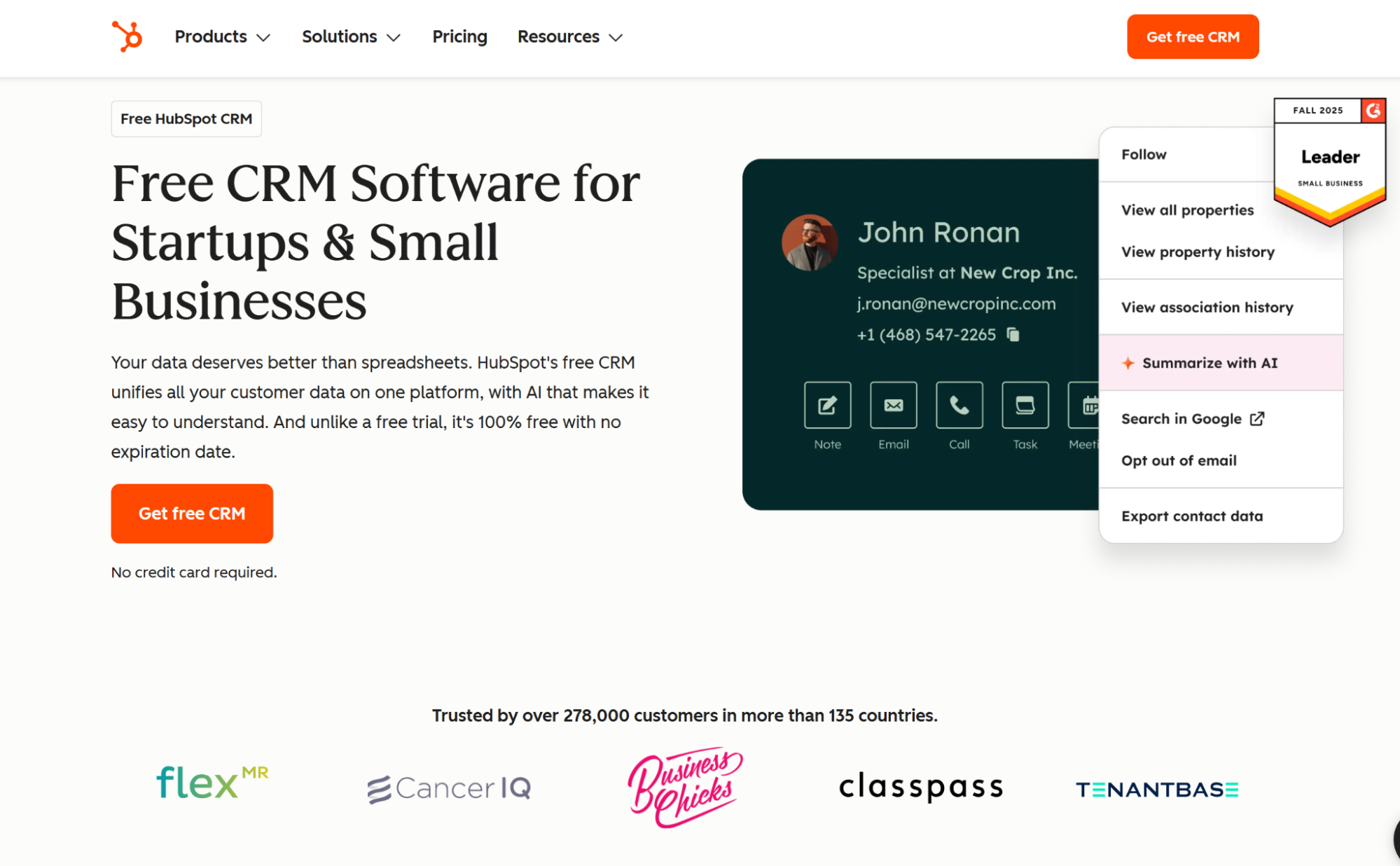
Task: Click the John Ronan contact name
Action: coord(938,232)
